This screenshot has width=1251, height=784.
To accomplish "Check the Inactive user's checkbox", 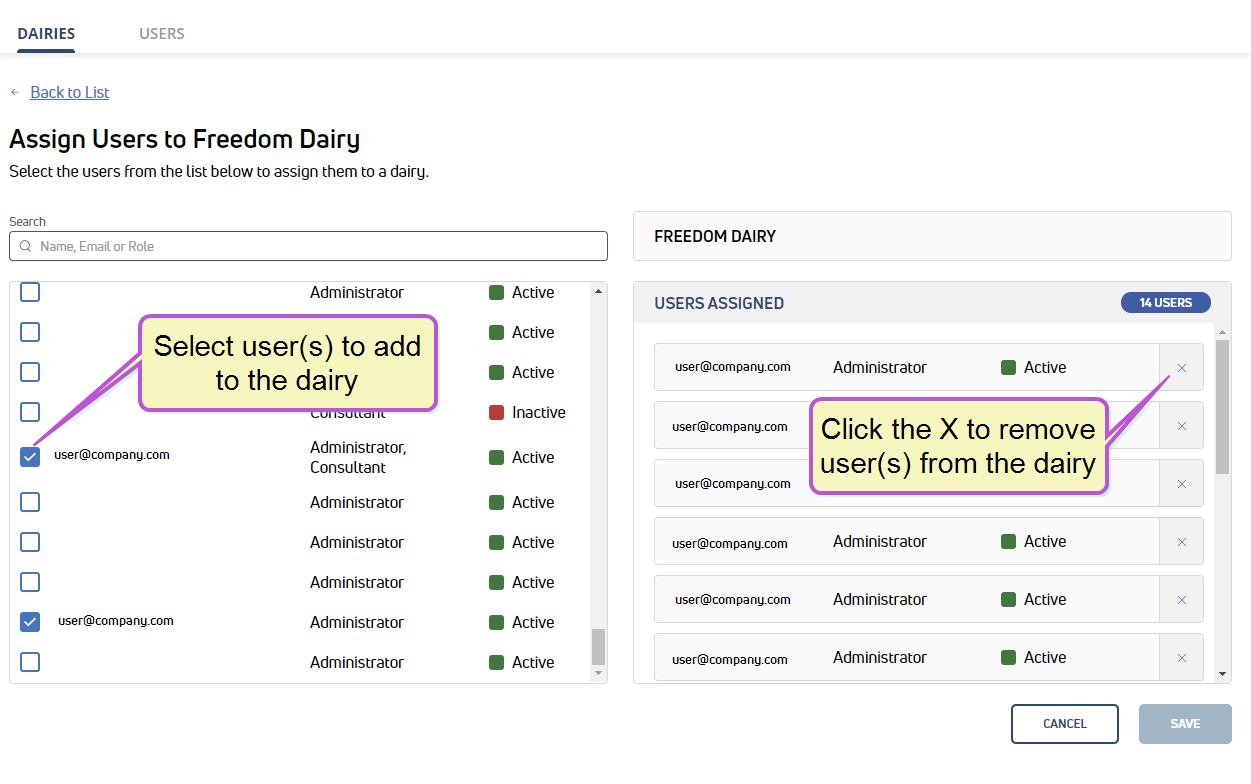I will [x=30, y=412].
